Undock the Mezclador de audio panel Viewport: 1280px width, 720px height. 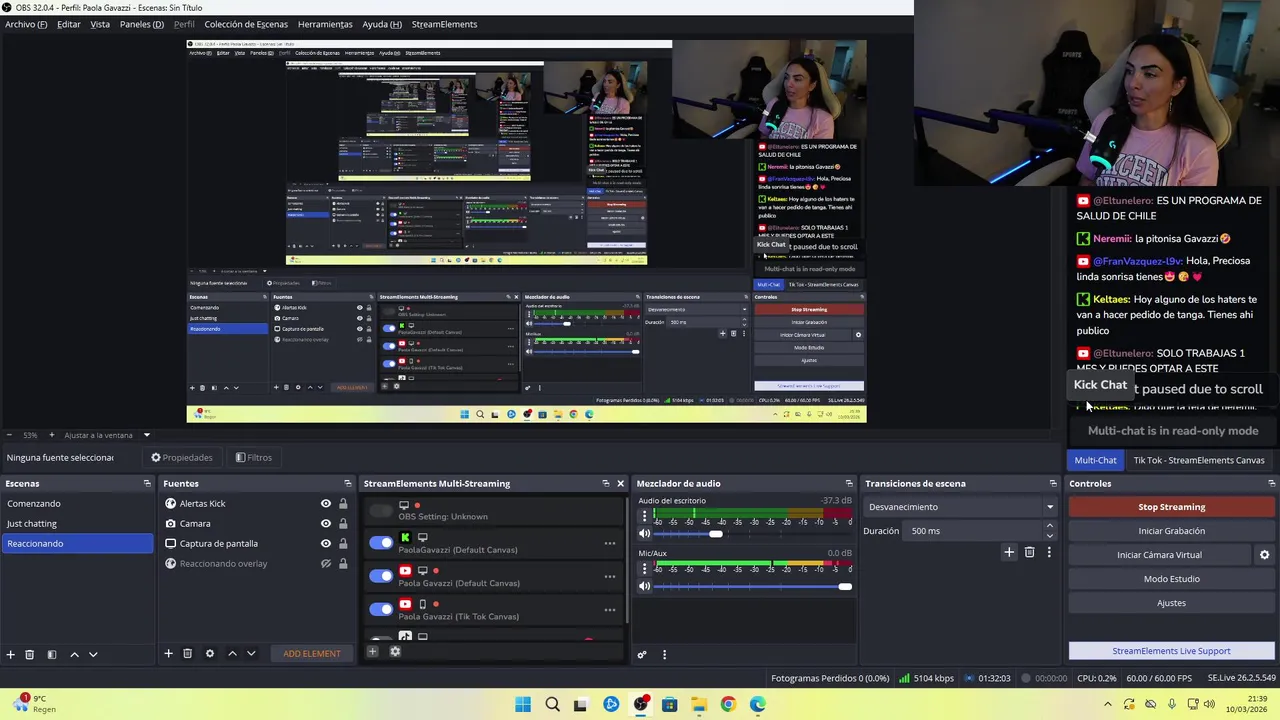[849, 483]
